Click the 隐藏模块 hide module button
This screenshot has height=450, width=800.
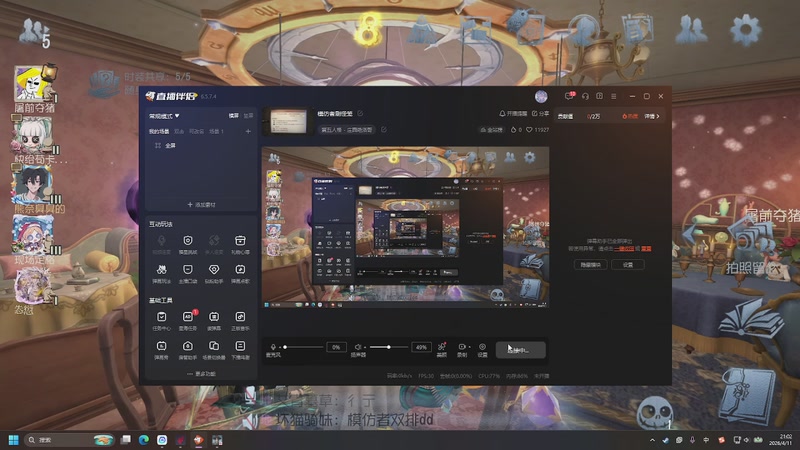[590, 264]
